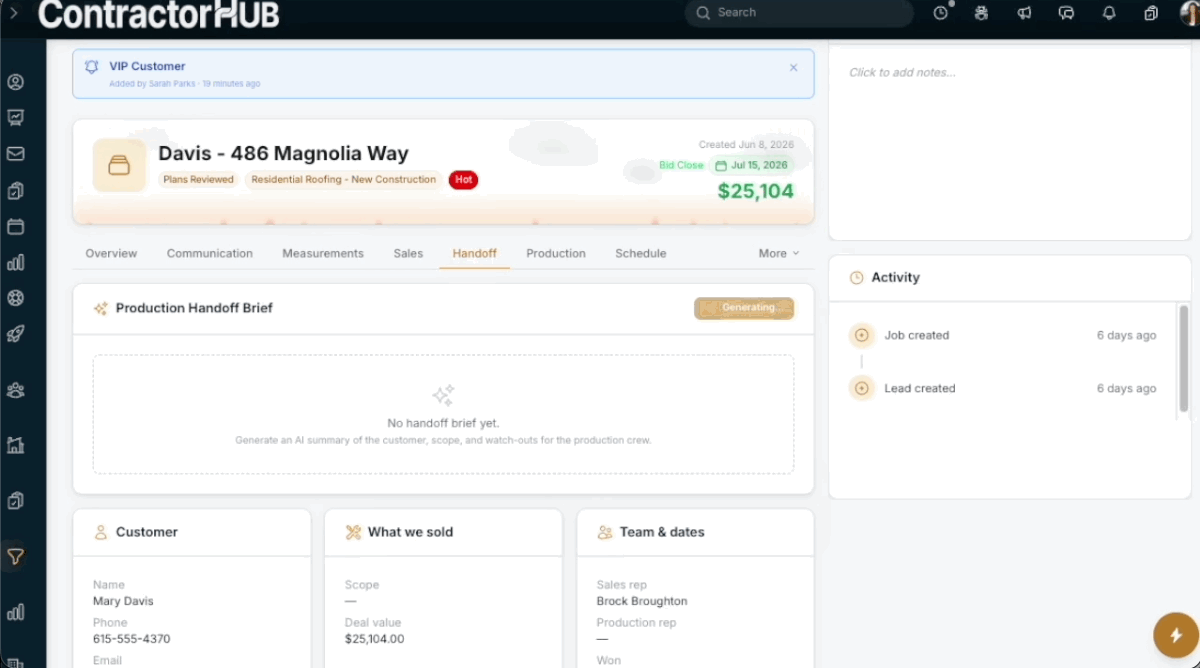Screen dimensions: 1200x668
Task: Switch to the Sales tab
Action: click(408, 253)
